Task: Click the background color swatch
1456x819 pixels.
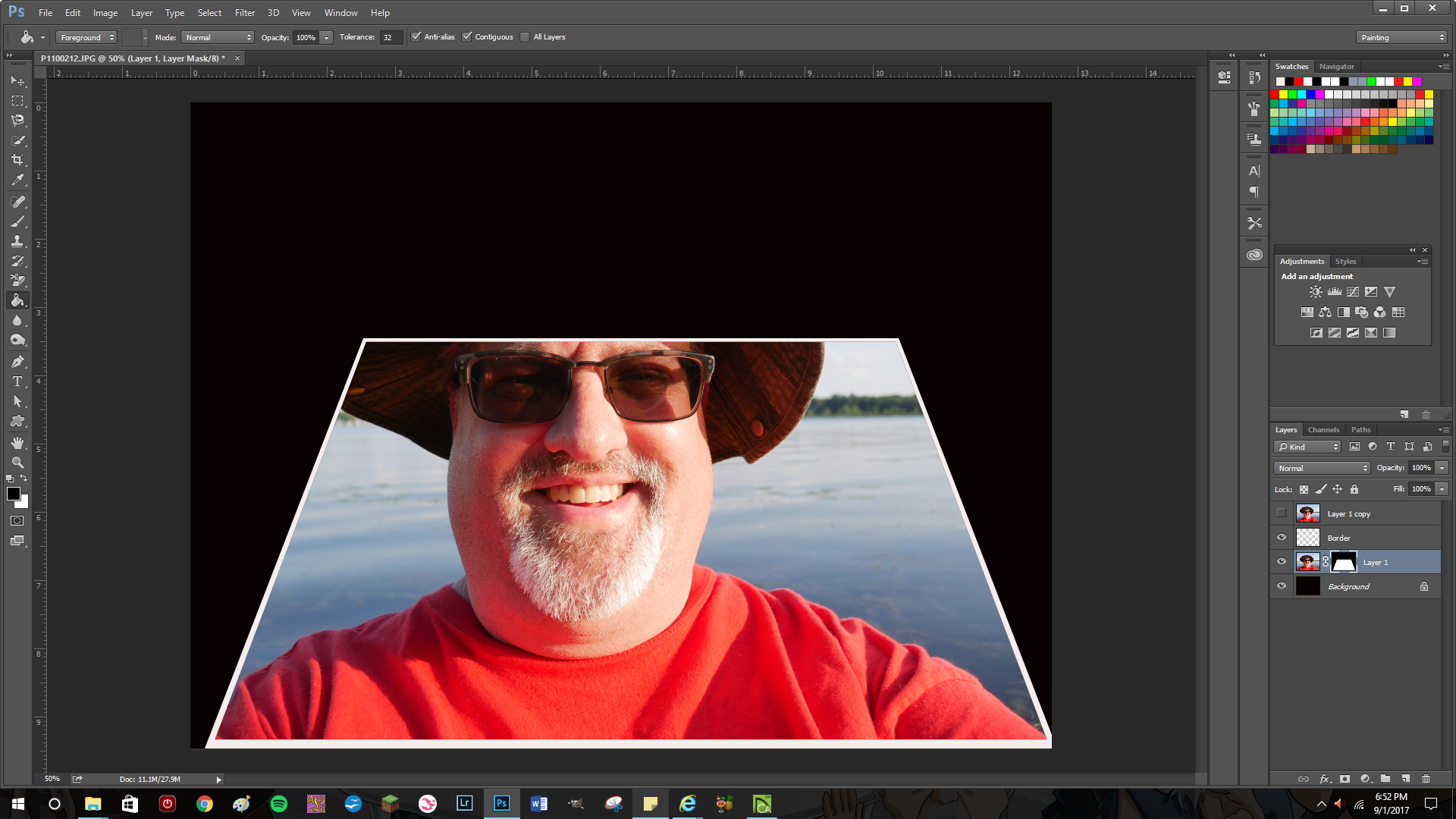Action: [24, 503]
